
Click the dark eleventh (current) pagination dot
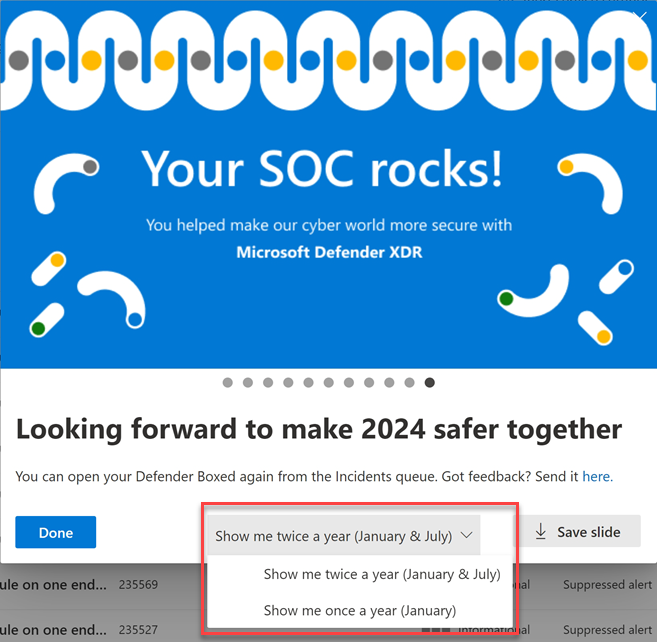[x=430, y=383]
